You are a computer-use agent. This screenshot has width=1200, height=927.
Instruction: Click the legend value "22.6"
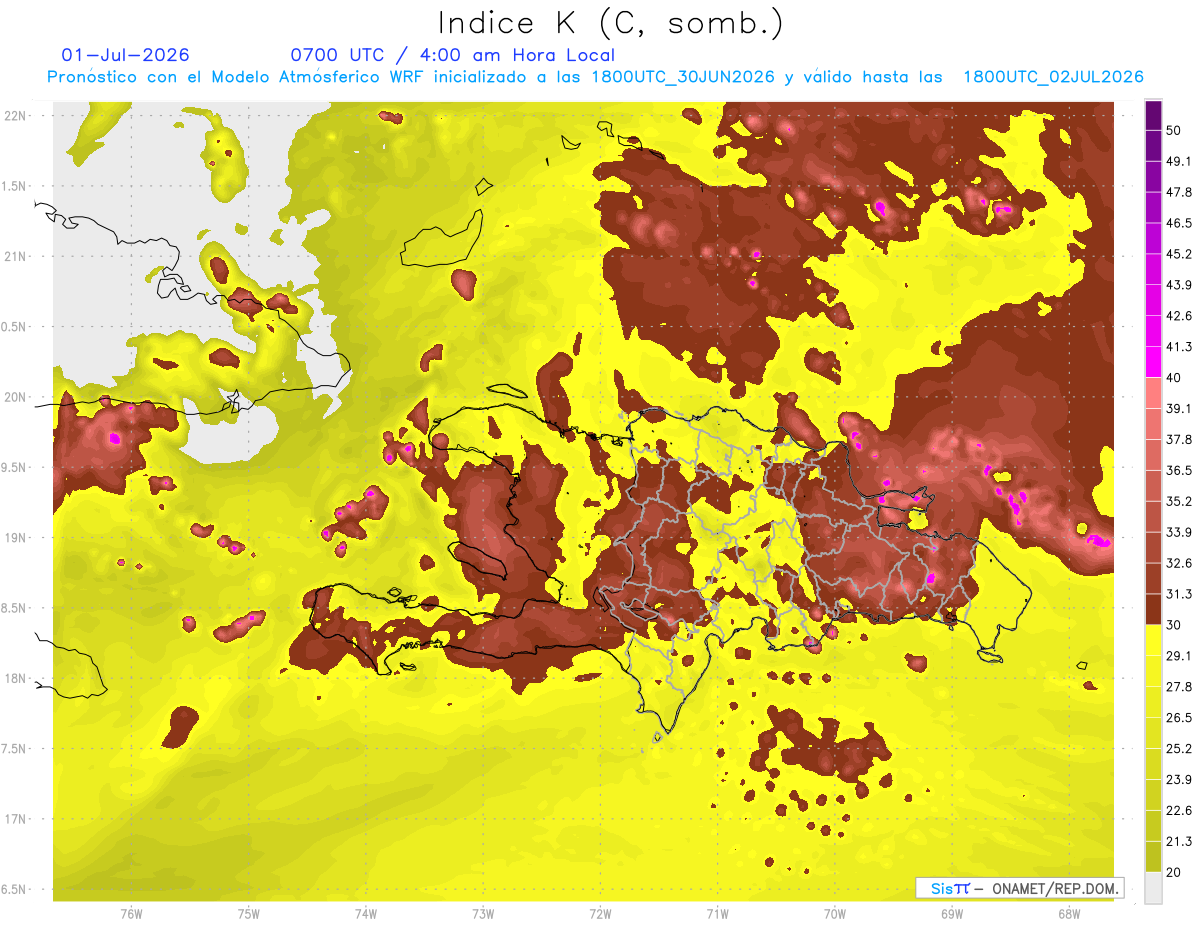point(1179,810)
